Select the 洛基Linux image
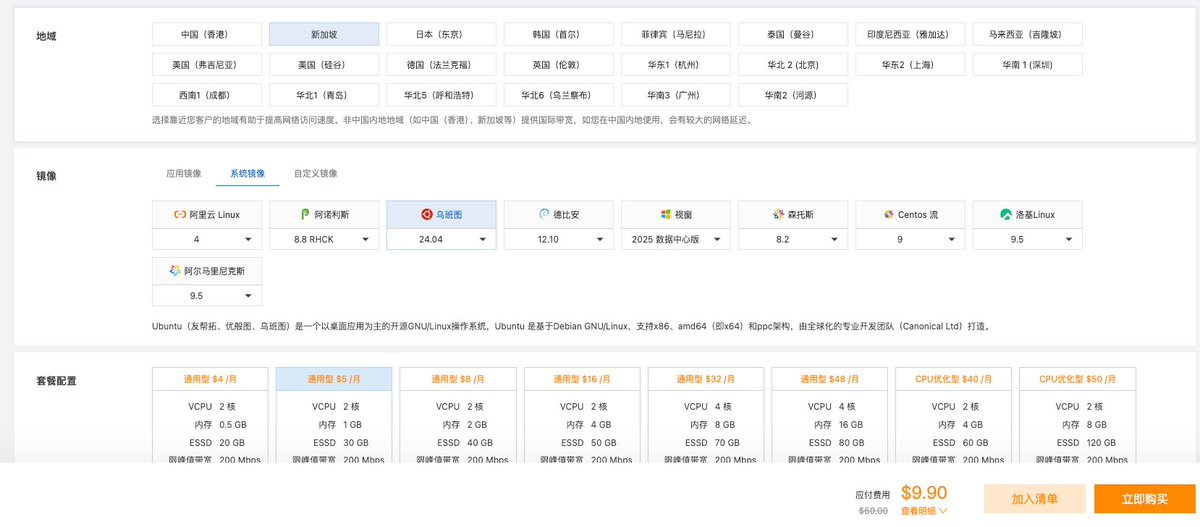Screen dimensions: 1200x527 pos(1027,214)
